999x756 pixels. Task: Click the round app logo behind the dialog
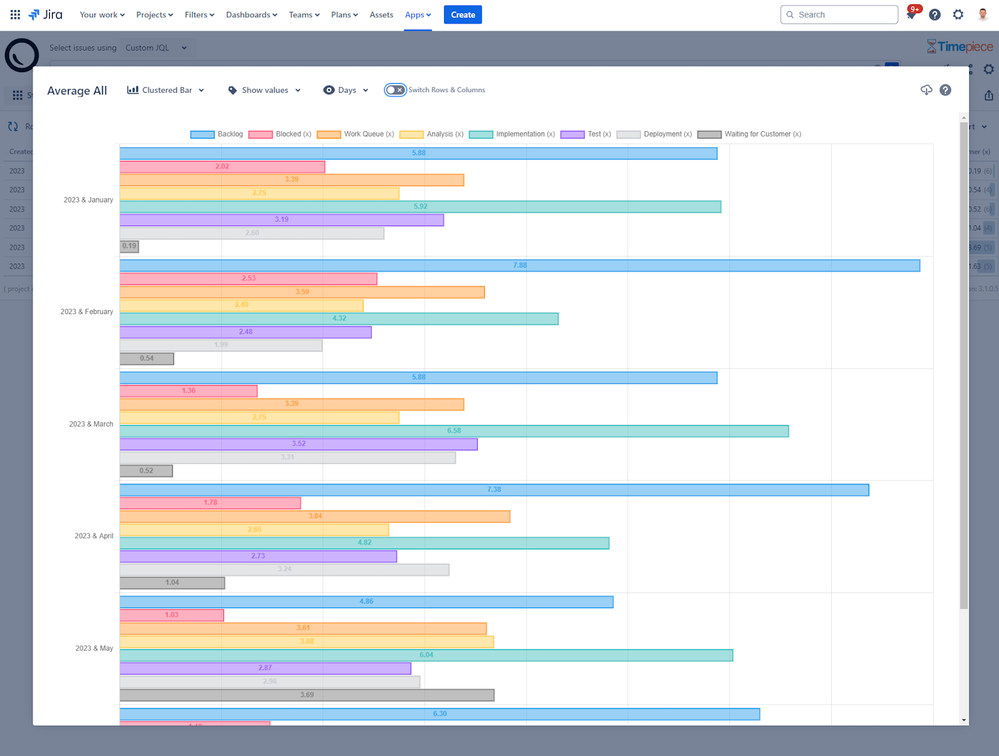click(x=22, y=55)
